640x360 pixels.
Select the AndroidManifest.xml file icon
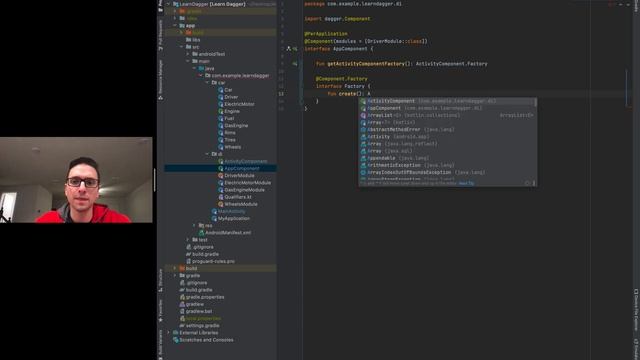[x=201, y=233]
